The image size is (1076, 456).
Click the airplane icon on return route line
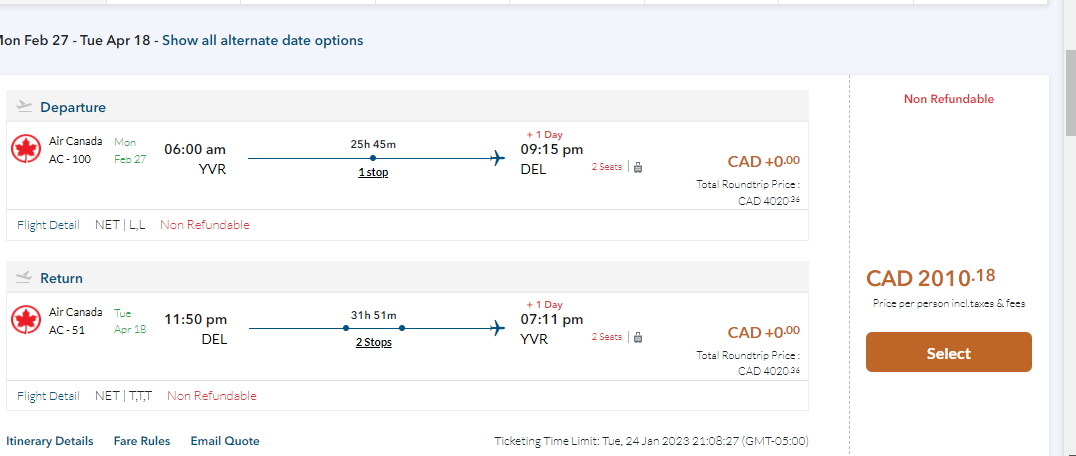(498, 328)
